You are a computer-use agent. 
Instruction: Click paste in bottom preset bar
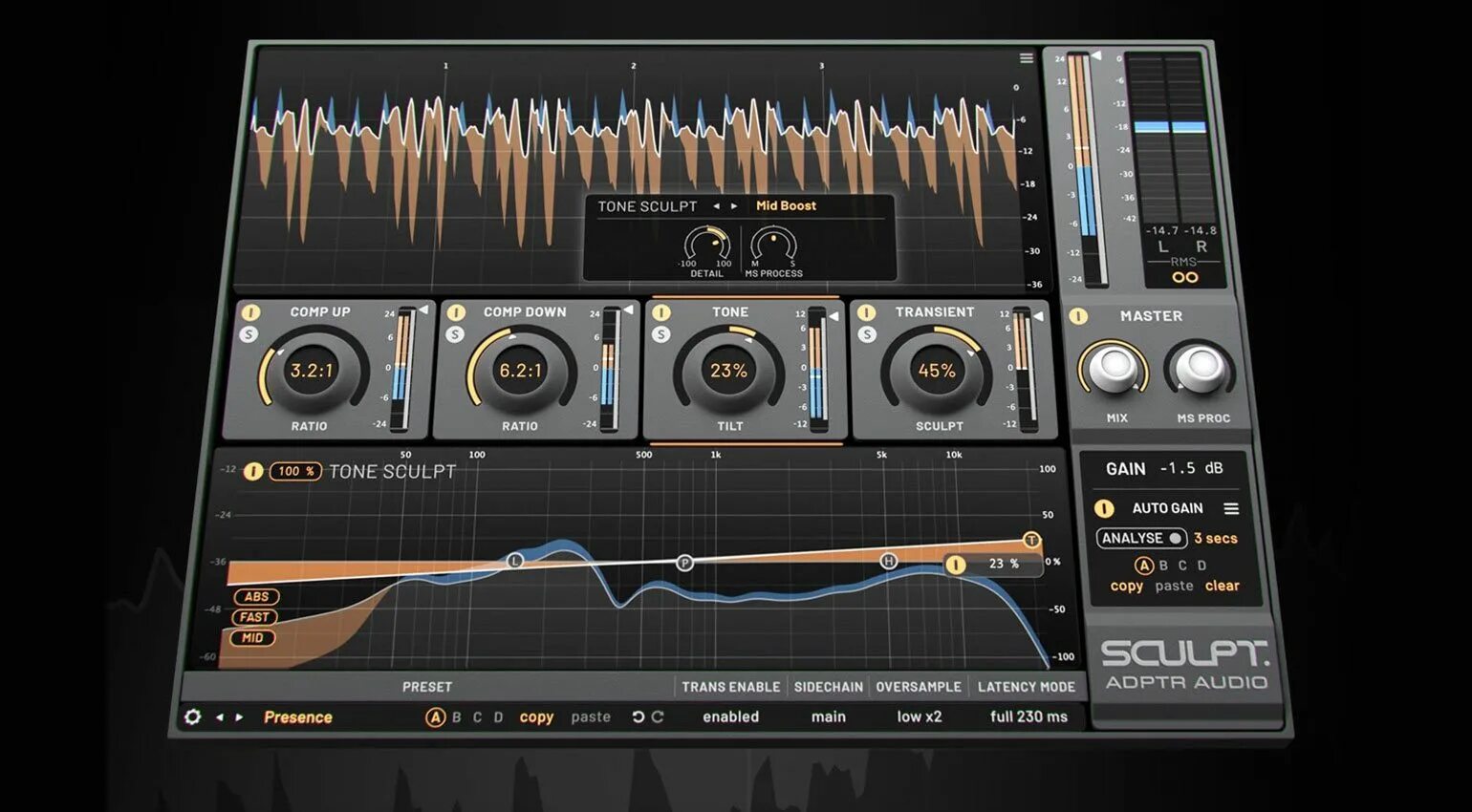coord(591,717)
